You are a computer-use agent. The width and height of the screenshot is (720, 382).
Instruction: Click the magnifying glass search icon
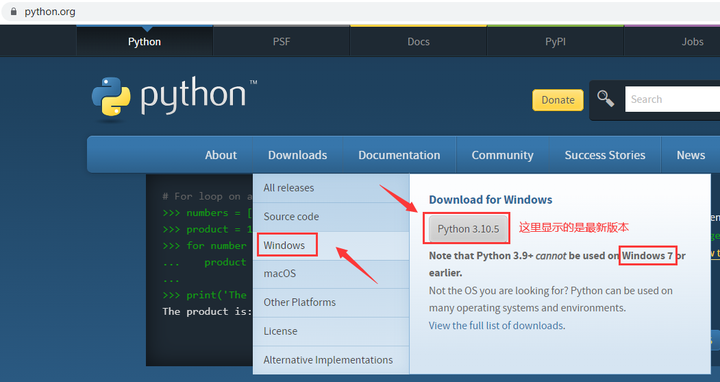[605, 98]
